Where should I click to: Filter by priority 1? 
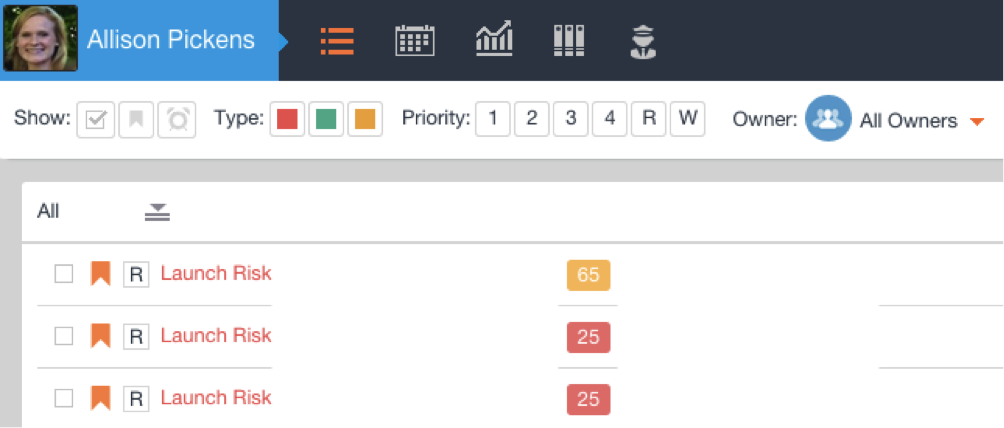pyautogui.click(x=492, y=120)
